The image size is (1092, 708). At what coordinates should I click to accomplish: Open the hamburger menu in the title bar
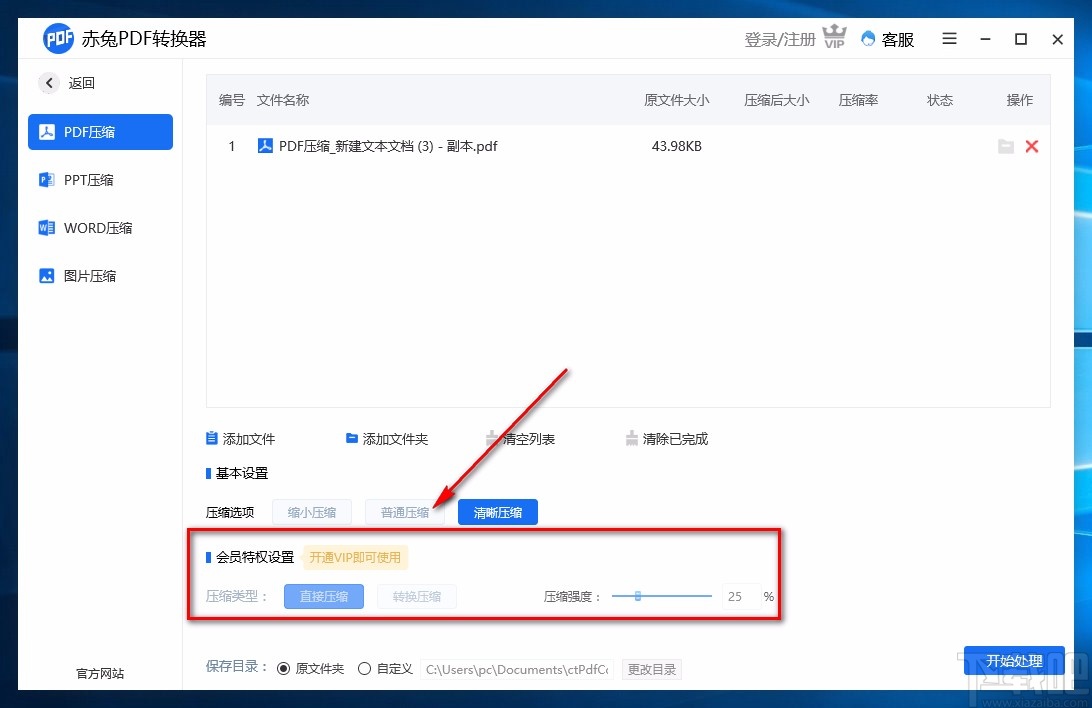coord(948,38)
